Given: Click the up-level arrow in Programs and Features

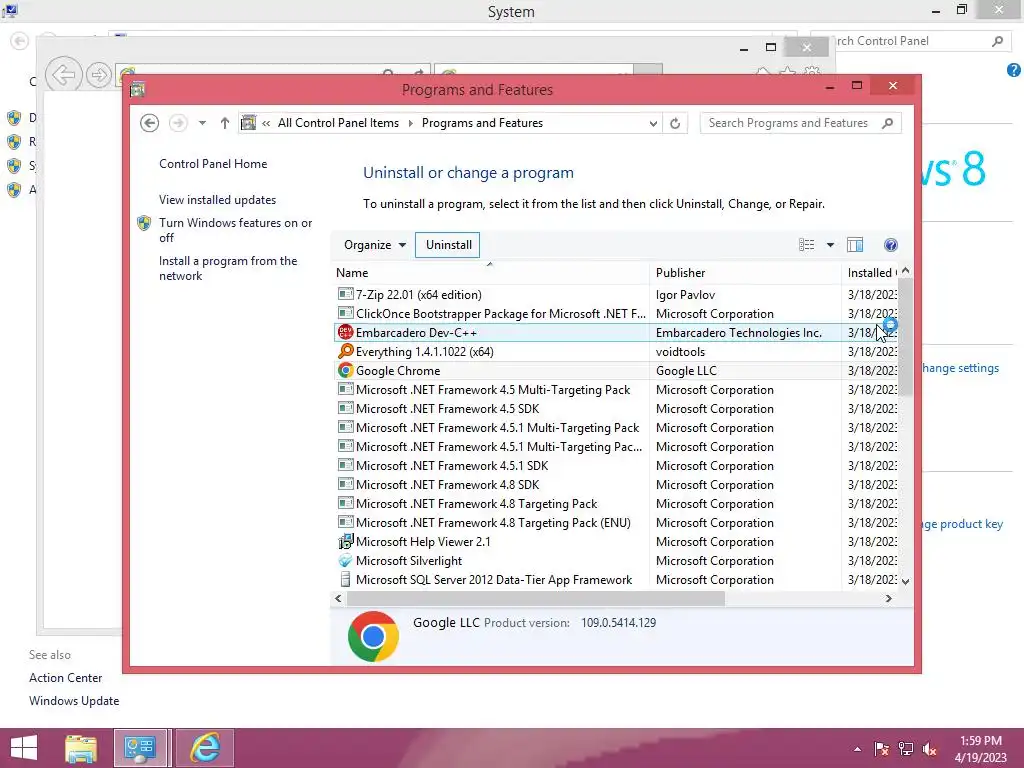Looking at the screenshot, I should 225,123.
